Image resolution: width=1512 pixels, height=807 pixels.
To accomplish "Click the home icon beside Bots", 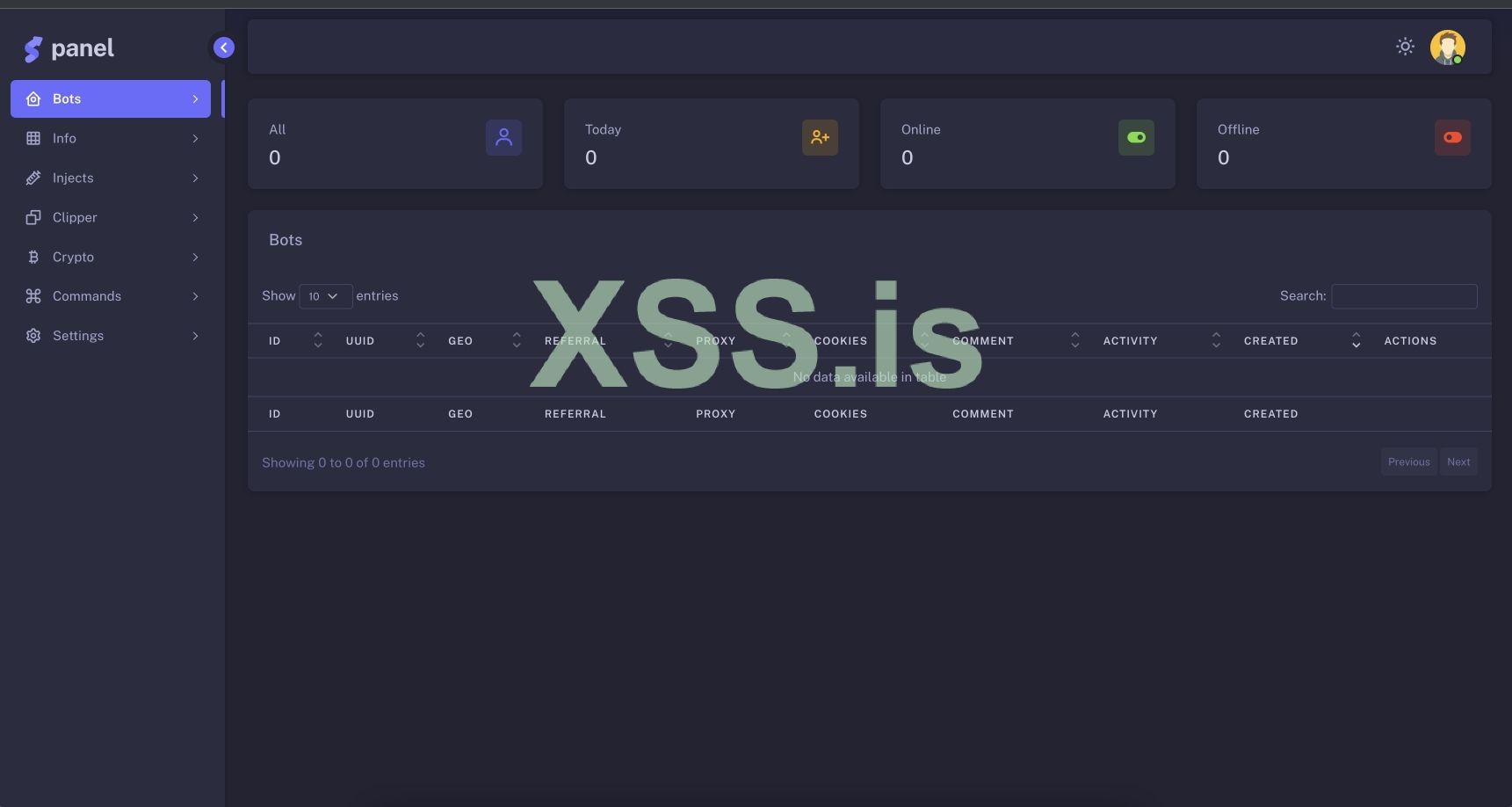I will (33, 99).
